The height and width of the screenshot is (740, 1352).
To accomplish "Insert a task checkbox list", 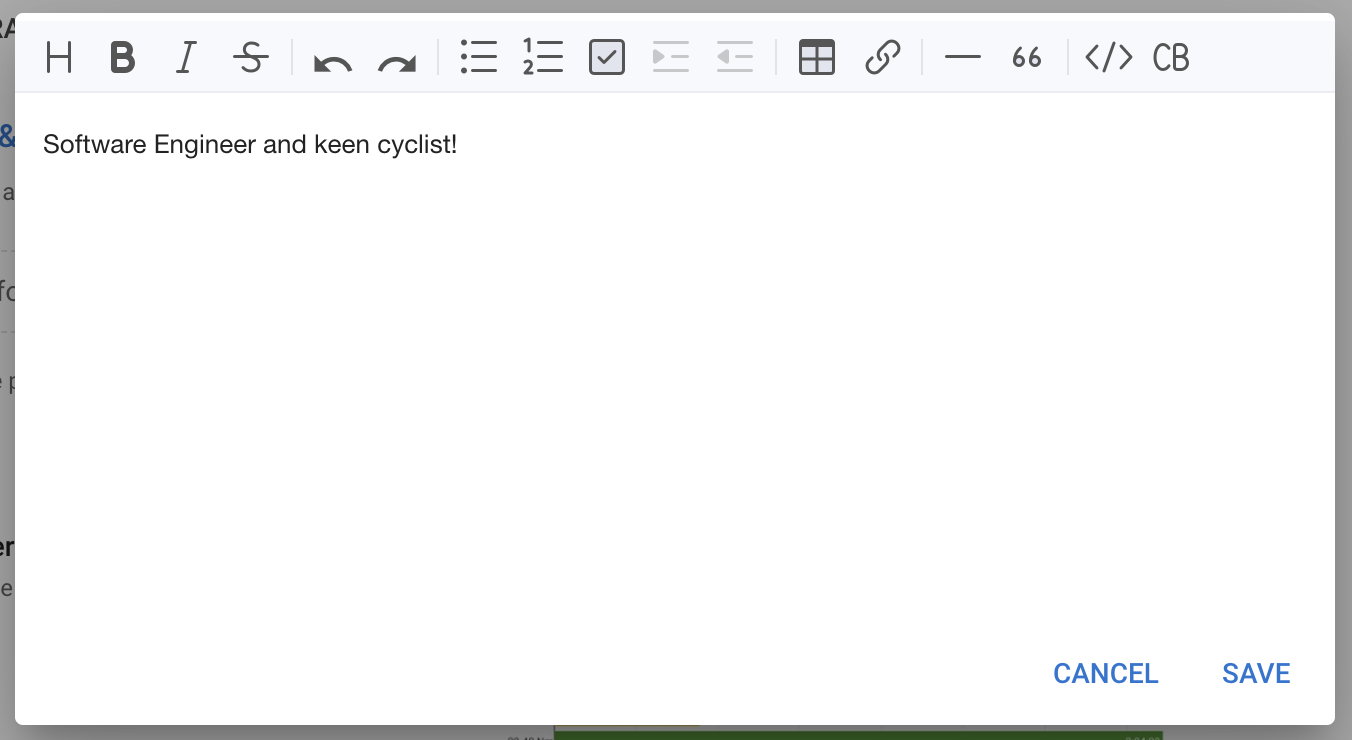I will tap(607, 58).
